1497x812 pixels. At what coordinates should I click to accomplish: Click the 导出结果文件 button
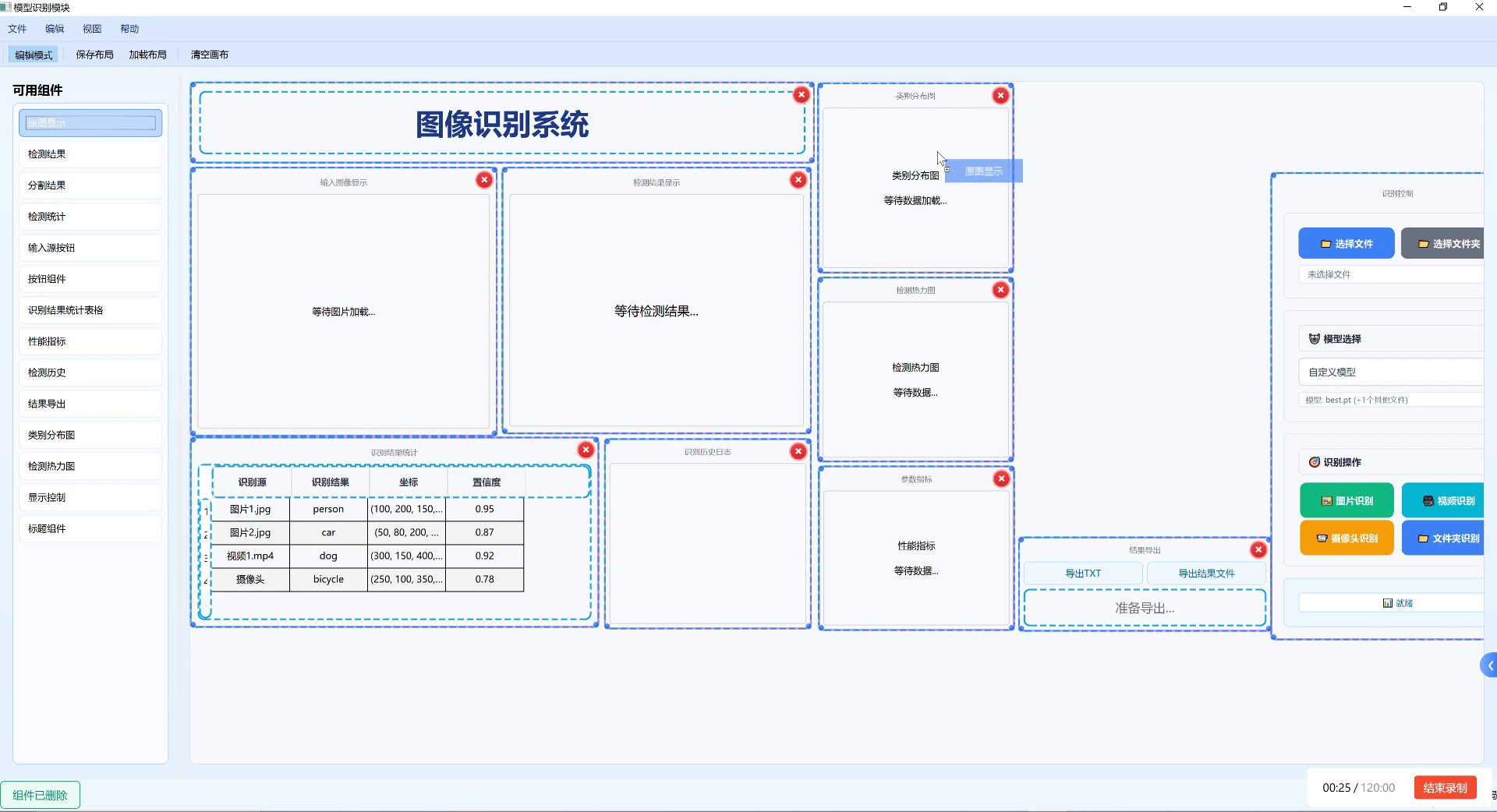(x=1206, y=574)
